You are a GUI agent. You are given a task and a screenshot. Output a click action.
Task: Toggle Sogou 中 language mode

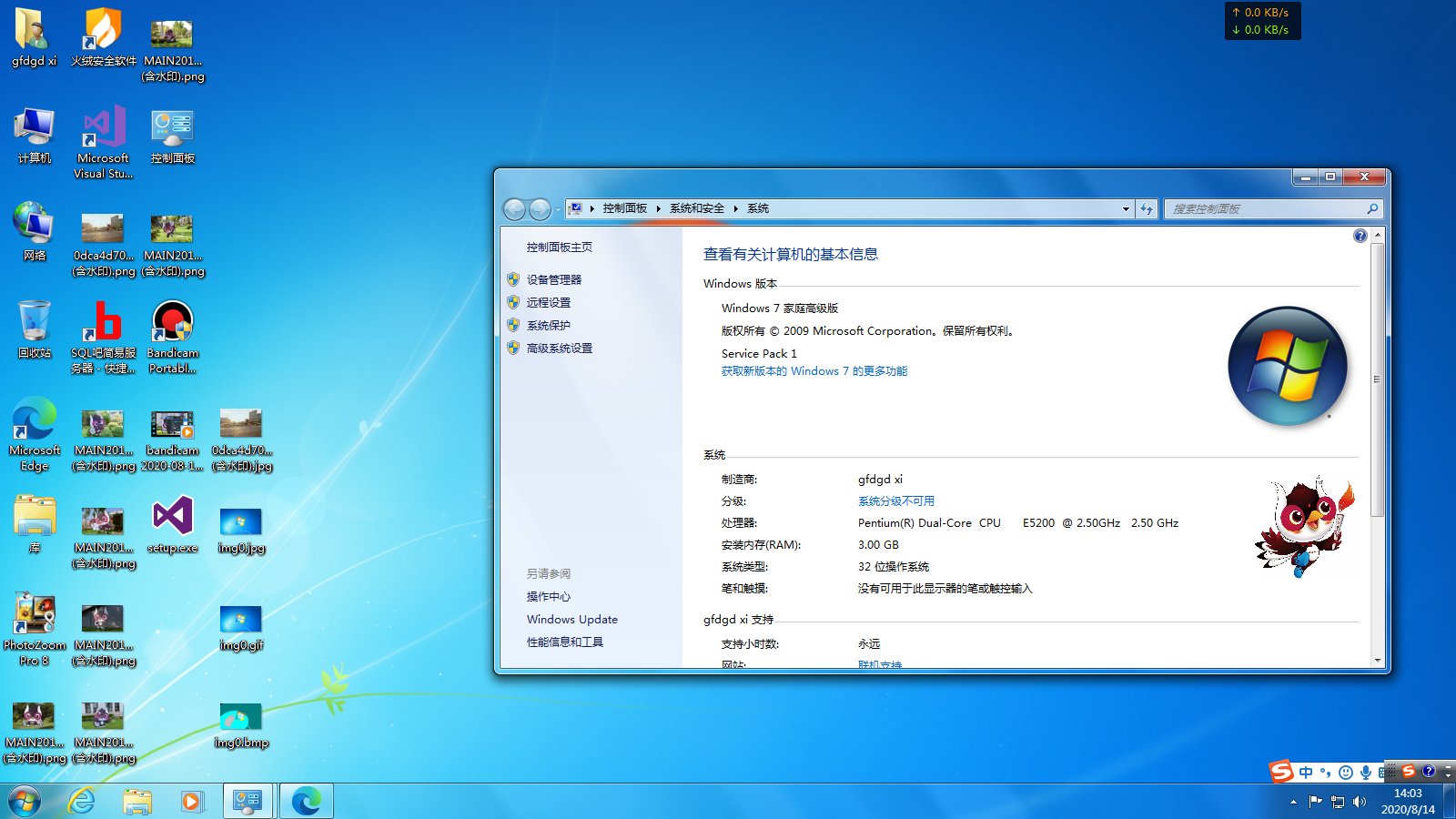(1306, 773)
